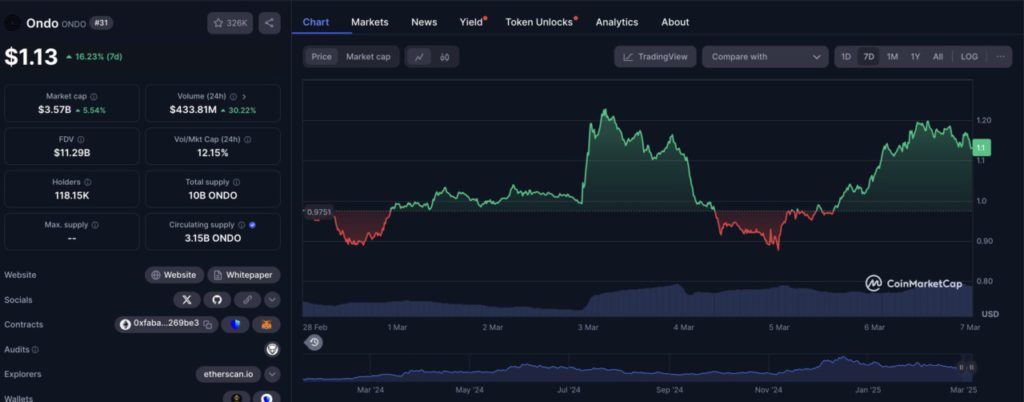Open the etherscan.io explorer

(x=229, y=374)
